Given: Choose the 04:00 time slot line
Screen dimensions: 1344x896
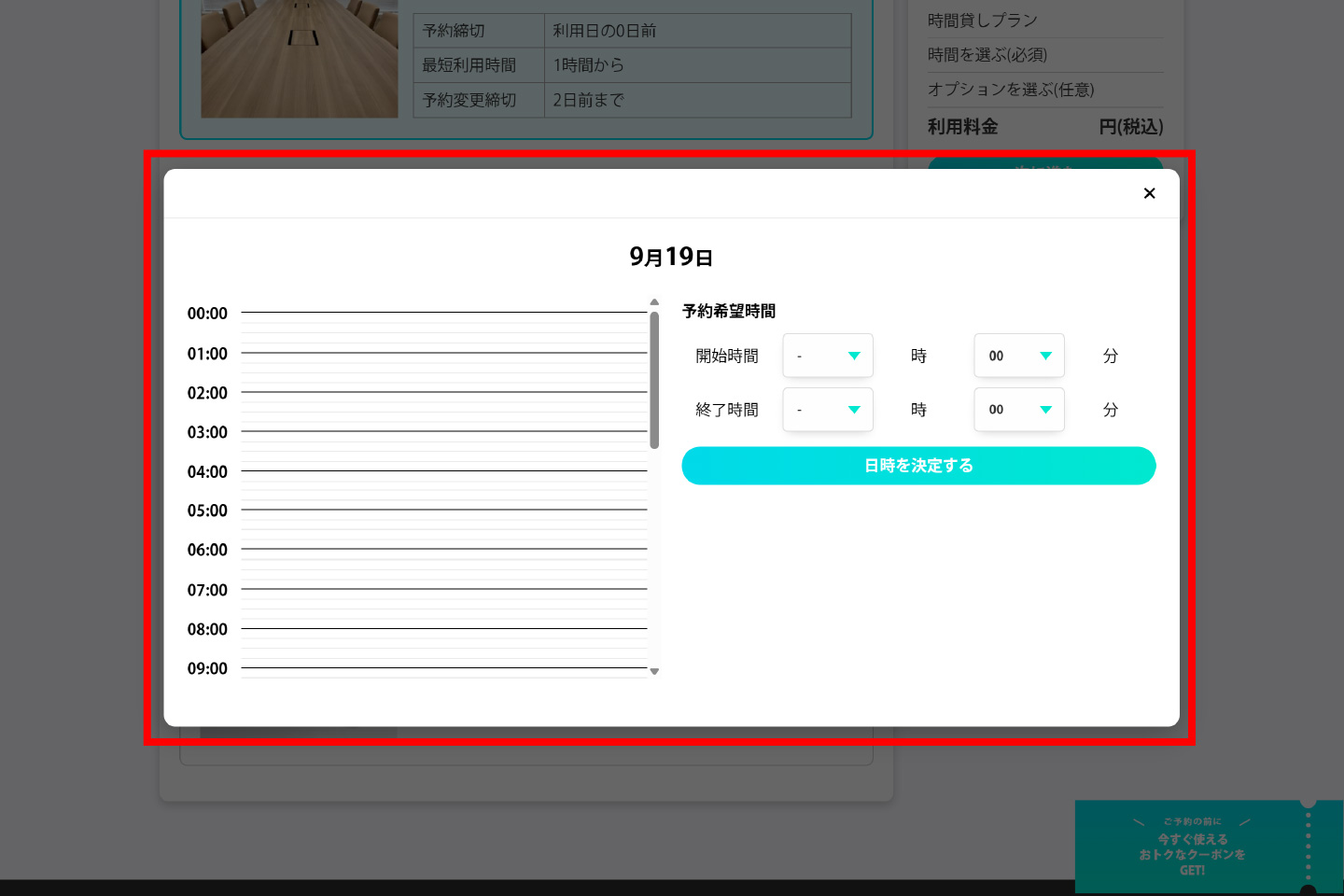Looking at the screenshot, I should [443, 476].
